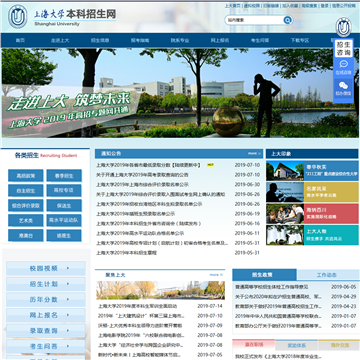Click the 综合评价录取 button
Screen dimensions: 360x360
(x=26, y=206)
